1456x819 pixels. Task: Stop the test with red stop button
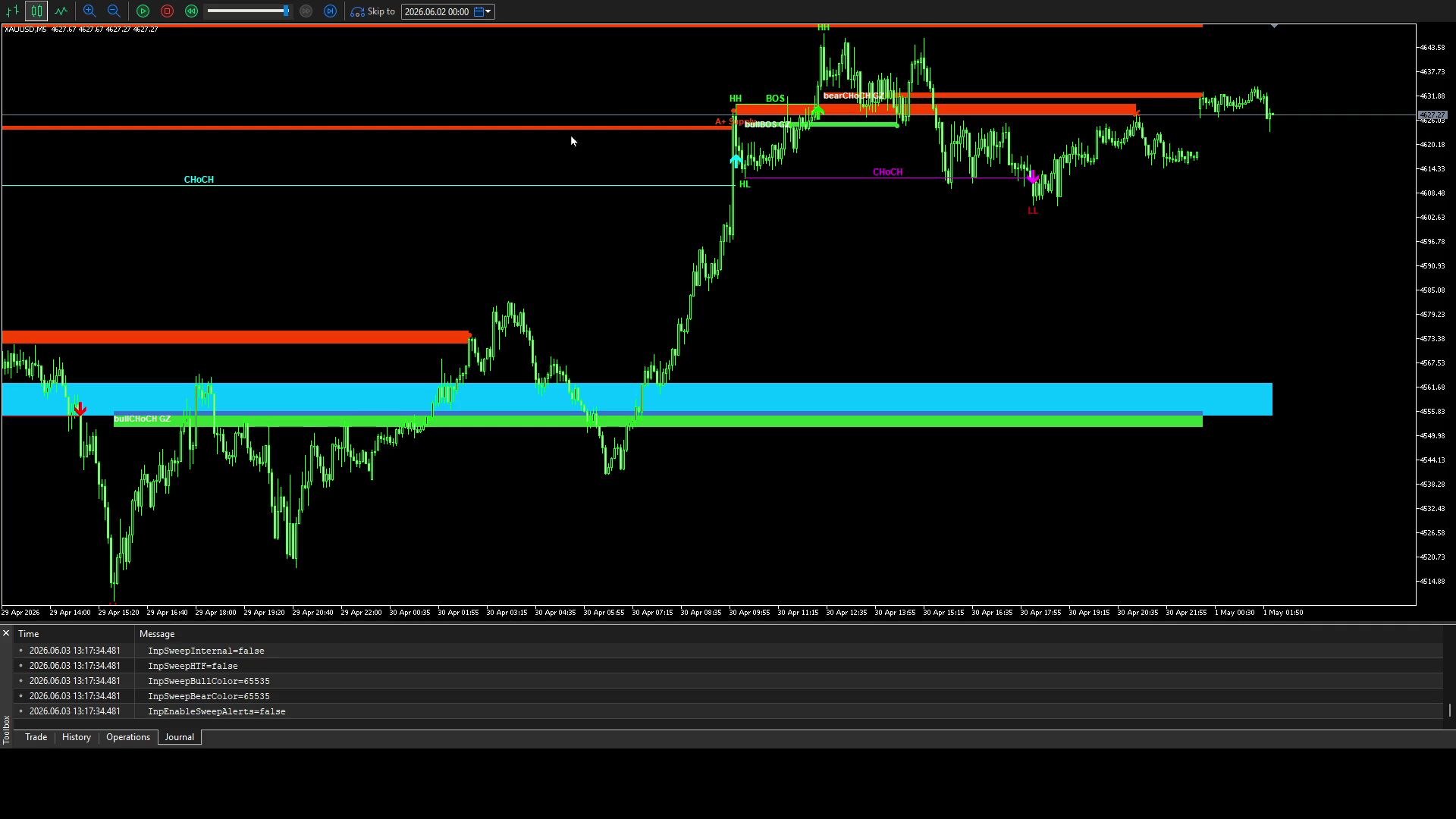[167, 11]
